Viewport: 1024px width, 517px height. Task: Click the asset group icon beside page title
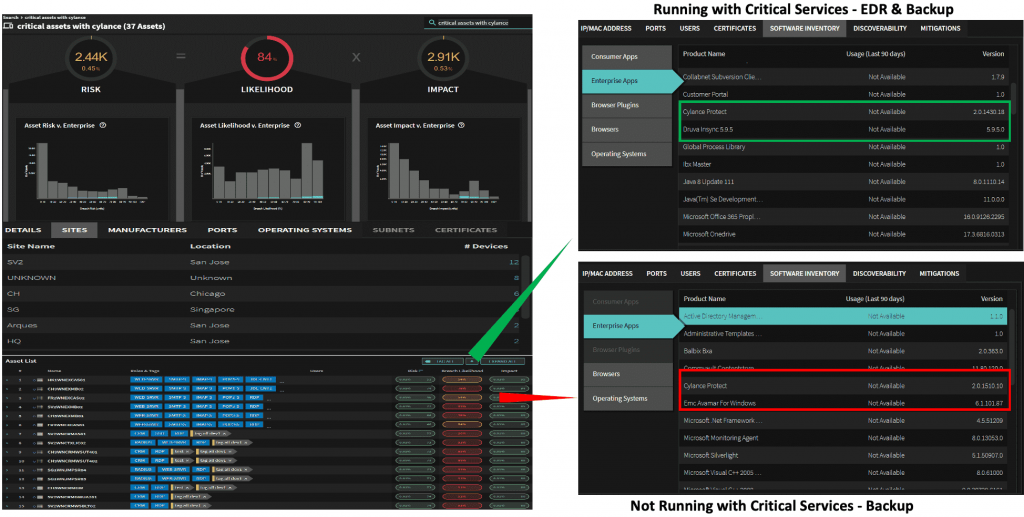[9, 26]
